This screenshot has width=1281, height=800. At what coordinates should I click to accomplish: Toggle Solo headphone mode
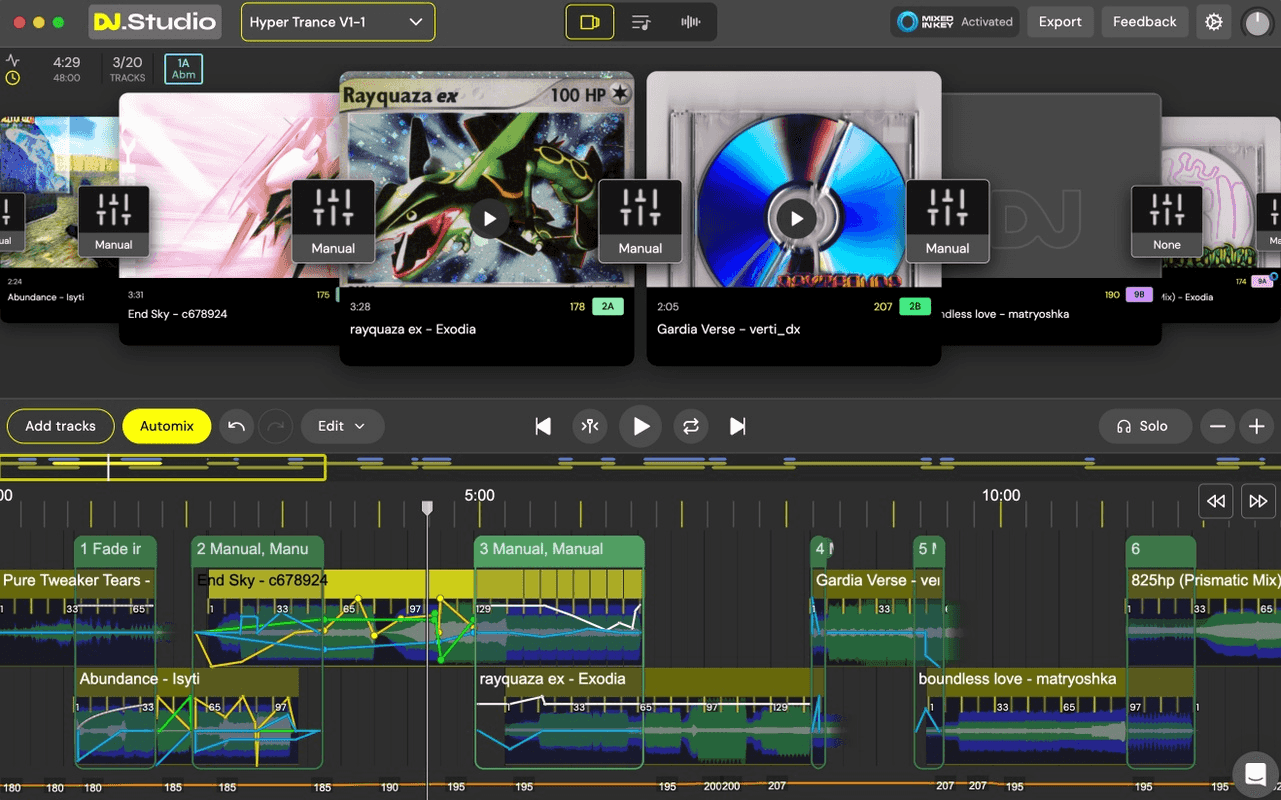coord(1144,426)
